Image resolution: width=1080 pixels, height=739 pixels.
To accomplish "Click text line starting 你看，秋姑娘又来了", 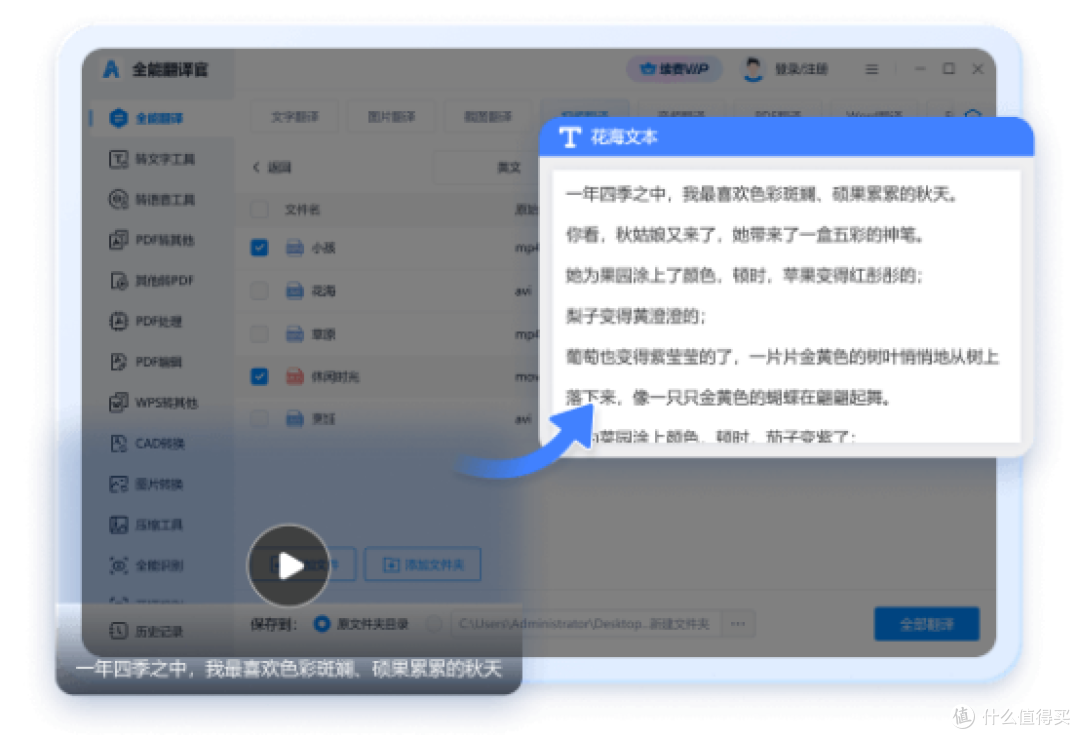I will pyautogui.click(x=745, y=235).
